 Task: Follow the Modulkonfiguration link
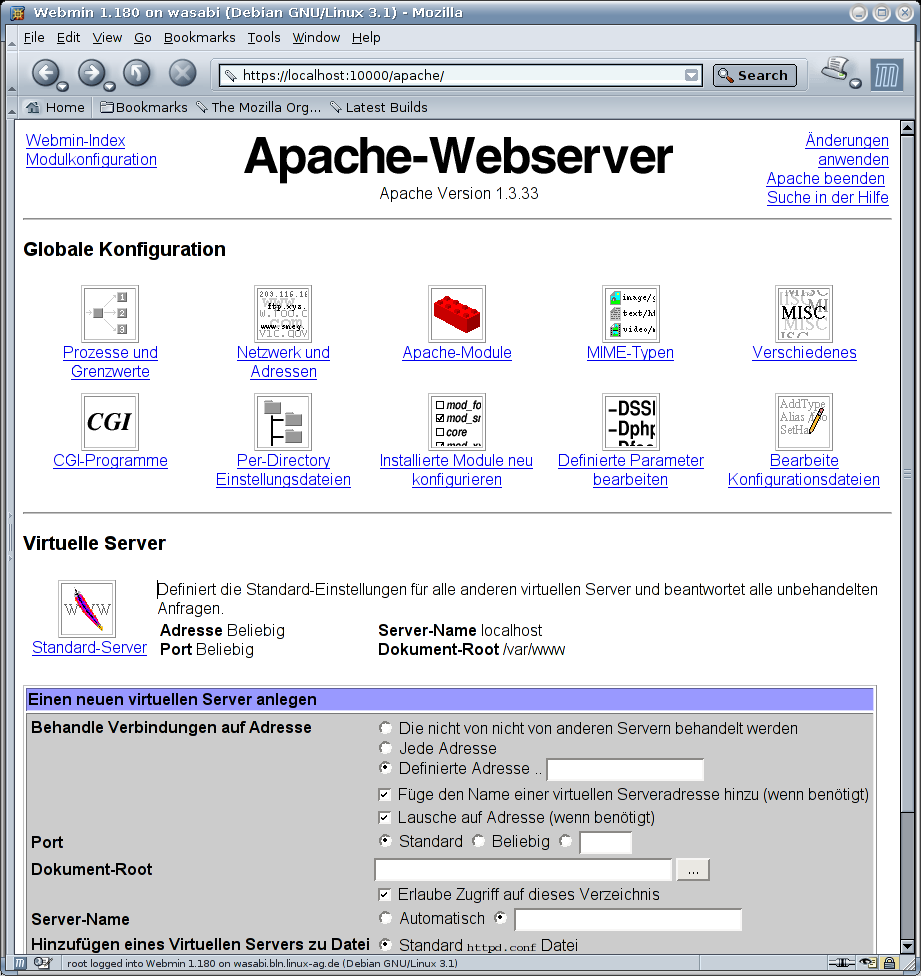click(91, 160)
